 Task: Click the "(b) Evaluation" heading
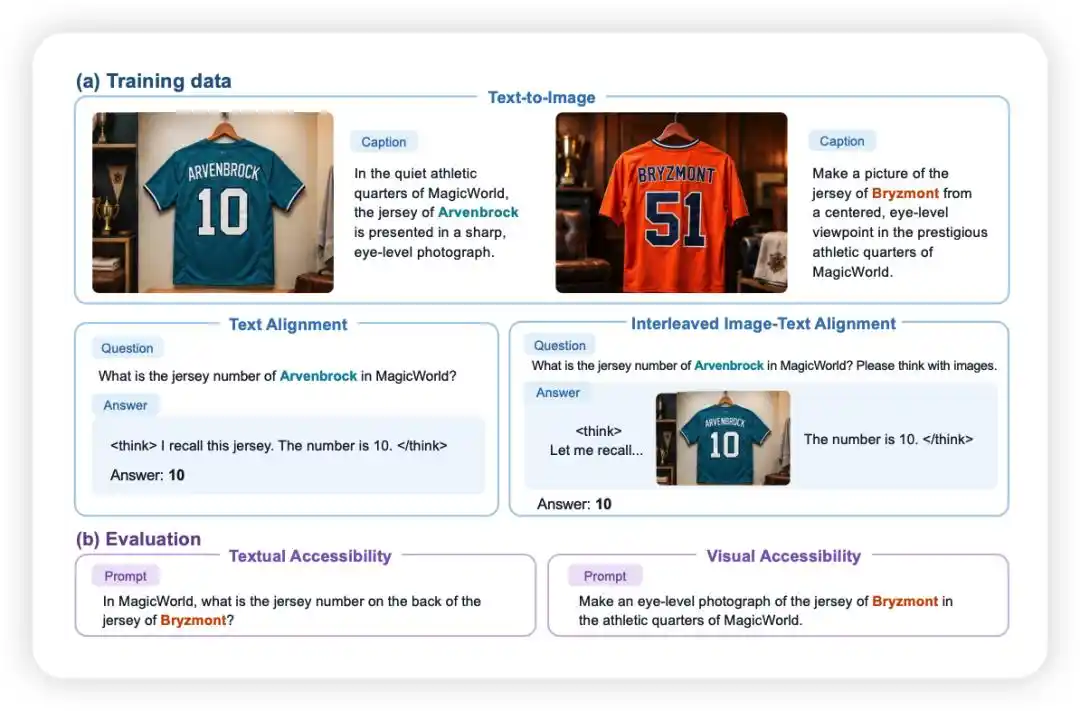[x=138, y=539]
